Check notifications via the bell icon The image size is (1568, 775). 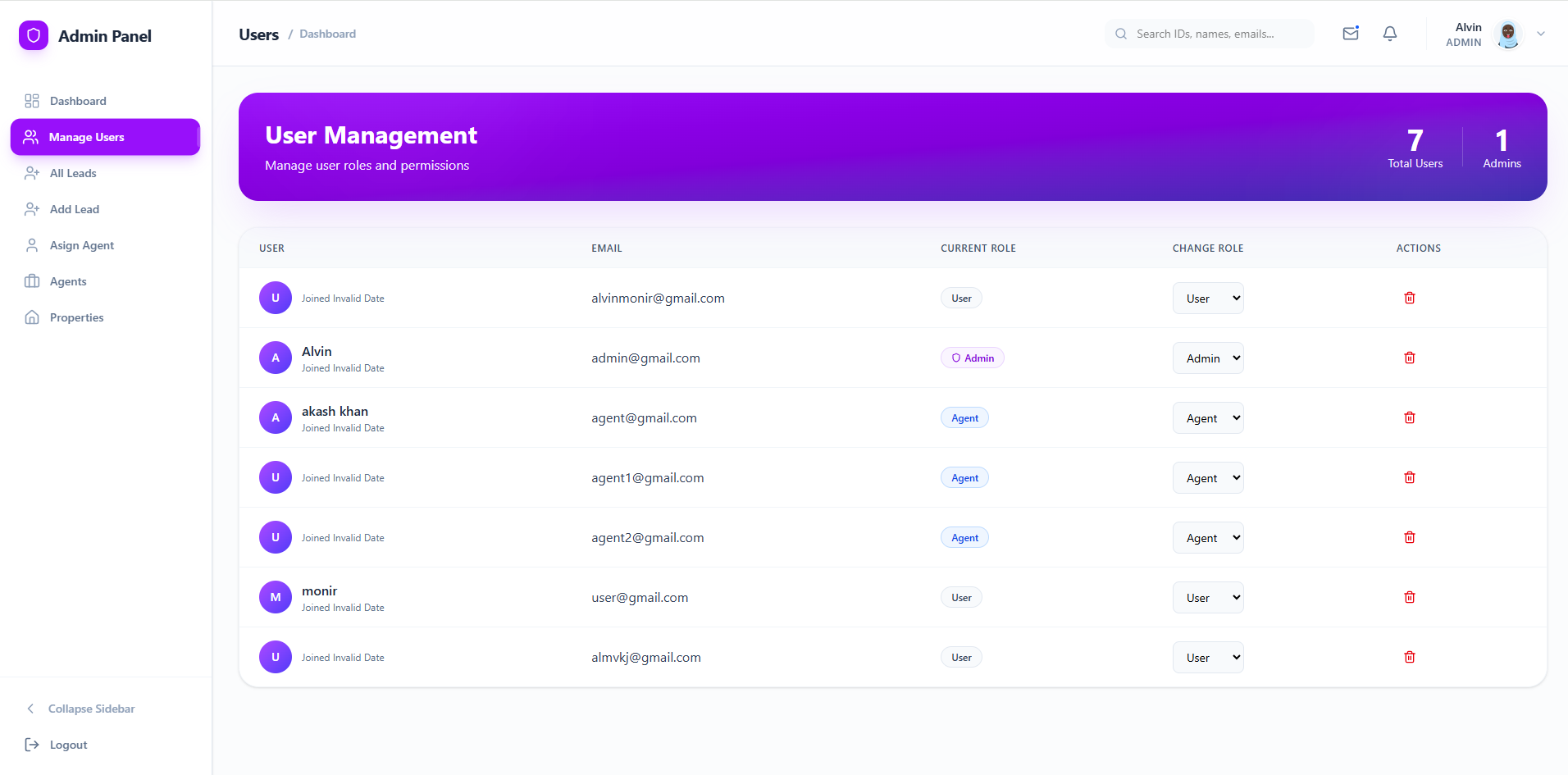point(1389,34)
